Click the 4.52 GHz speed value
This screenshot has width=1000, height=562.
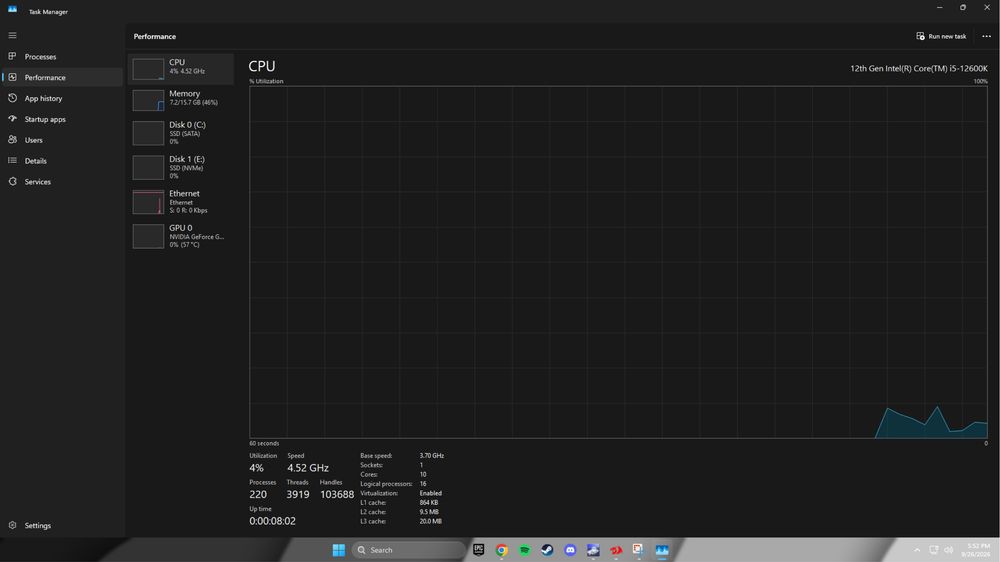pyautogui.click(x=308, y=468)
